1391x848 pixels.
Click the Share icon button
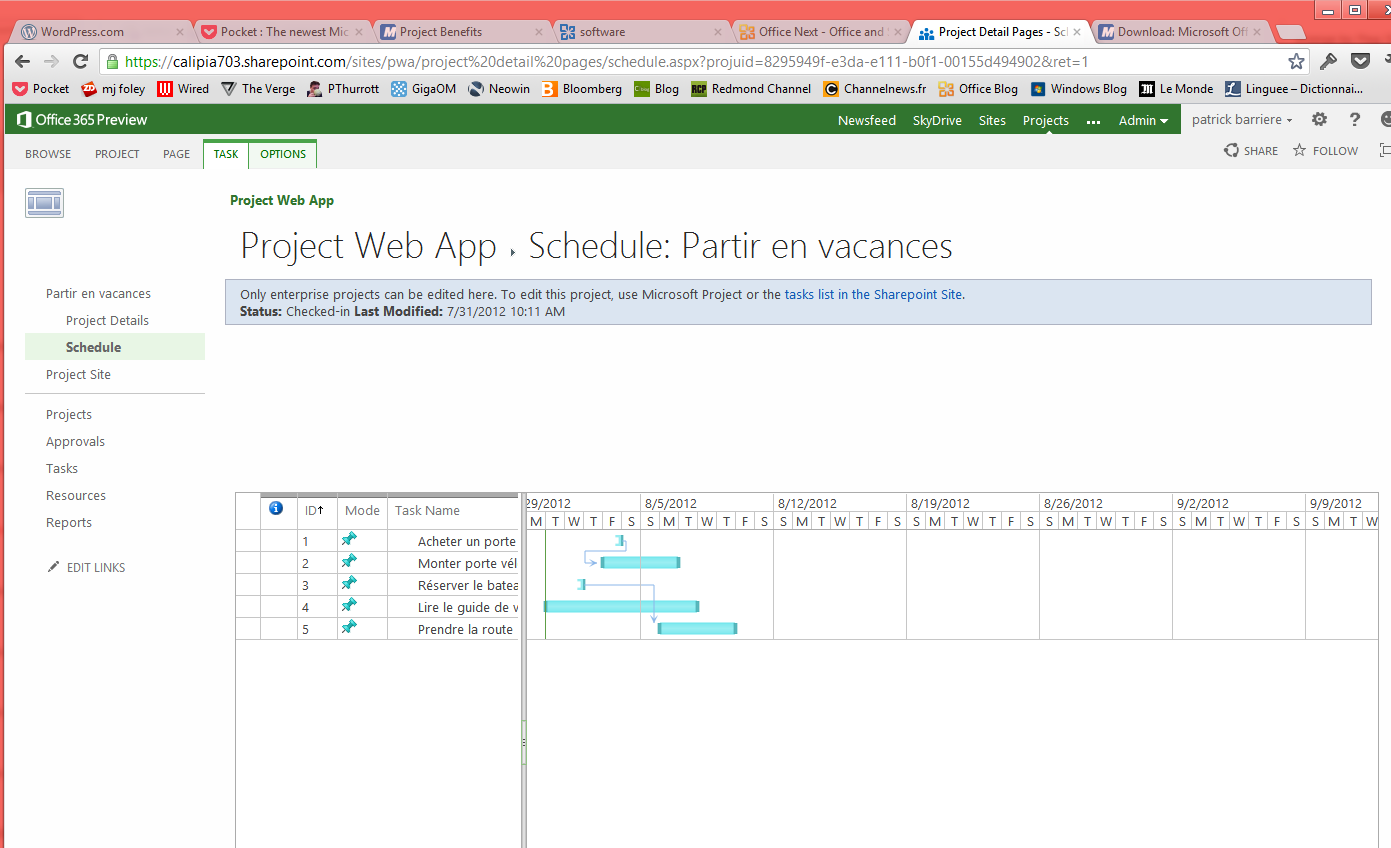[x=1231, y=151]
